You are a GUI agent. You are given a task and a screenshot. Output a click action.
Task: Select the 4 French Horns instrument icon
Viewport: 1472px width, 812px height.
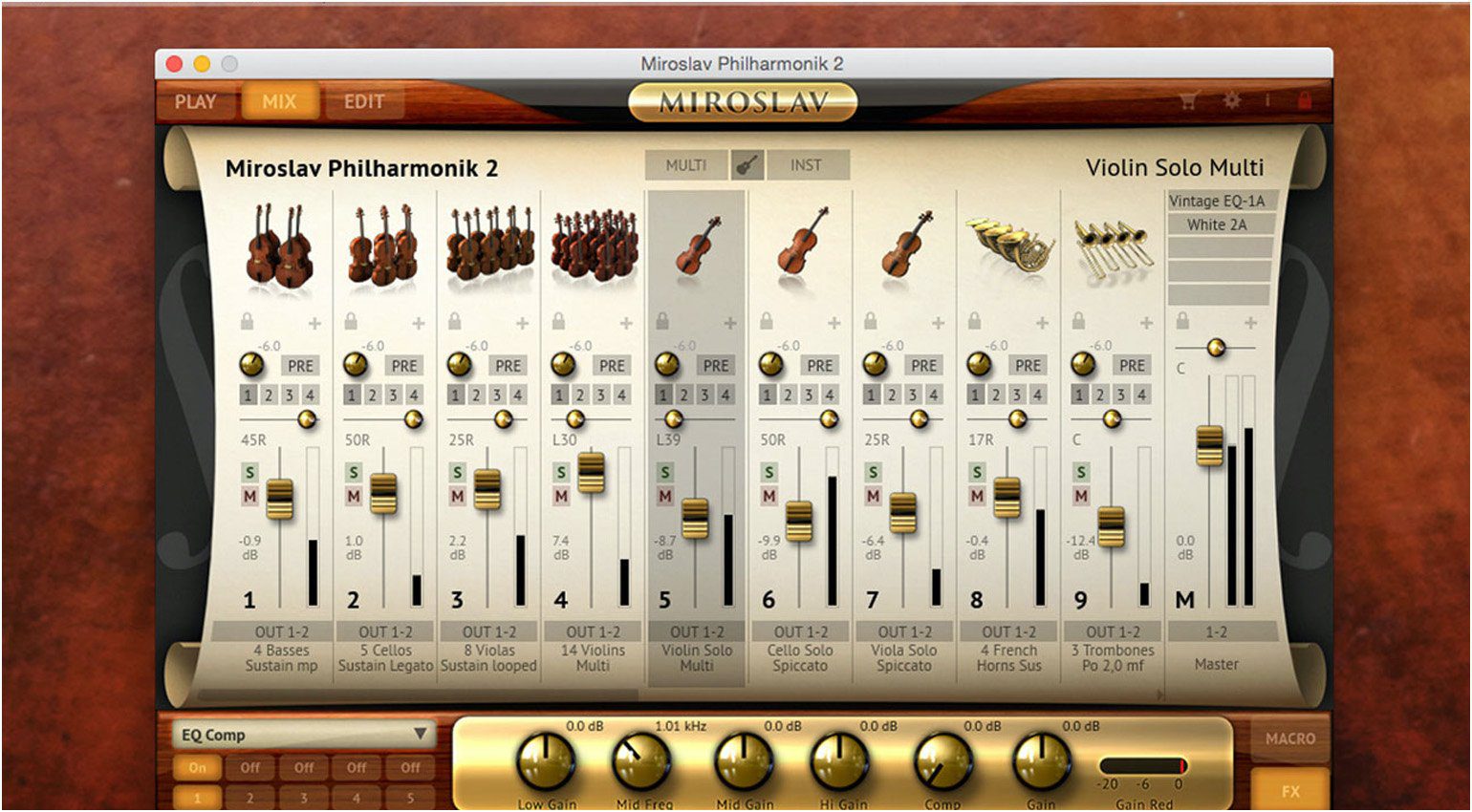[1009, 246]
